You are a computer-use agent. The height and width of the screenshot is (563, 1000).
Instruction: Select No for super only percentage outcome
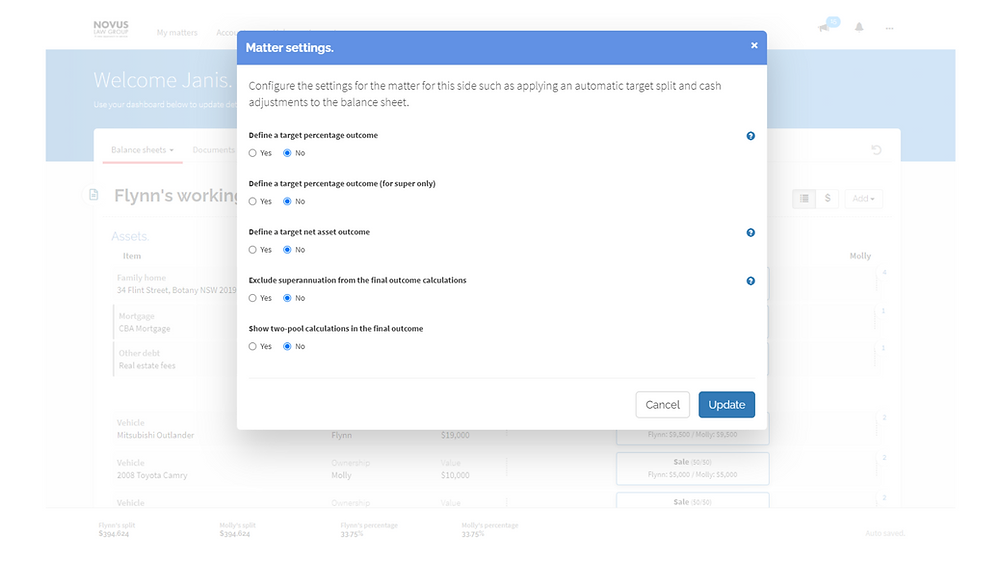pos(287,201)
